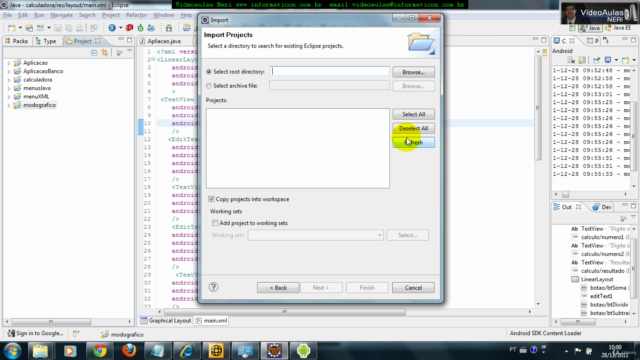Viewport: 640px width, 360px height.
Task: Click Deselect All button
Action: (413, 128)
